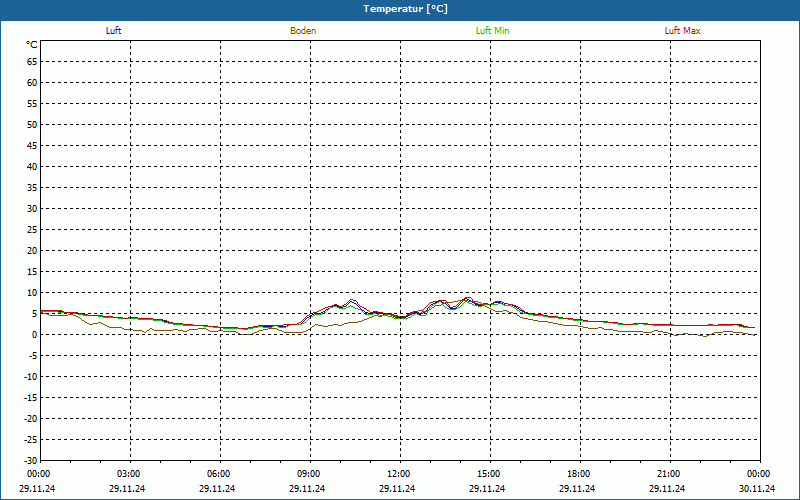This screenshot has height=500, width=800.
Task: Click the red Luft Max legend label
Action: pos(682,31)
